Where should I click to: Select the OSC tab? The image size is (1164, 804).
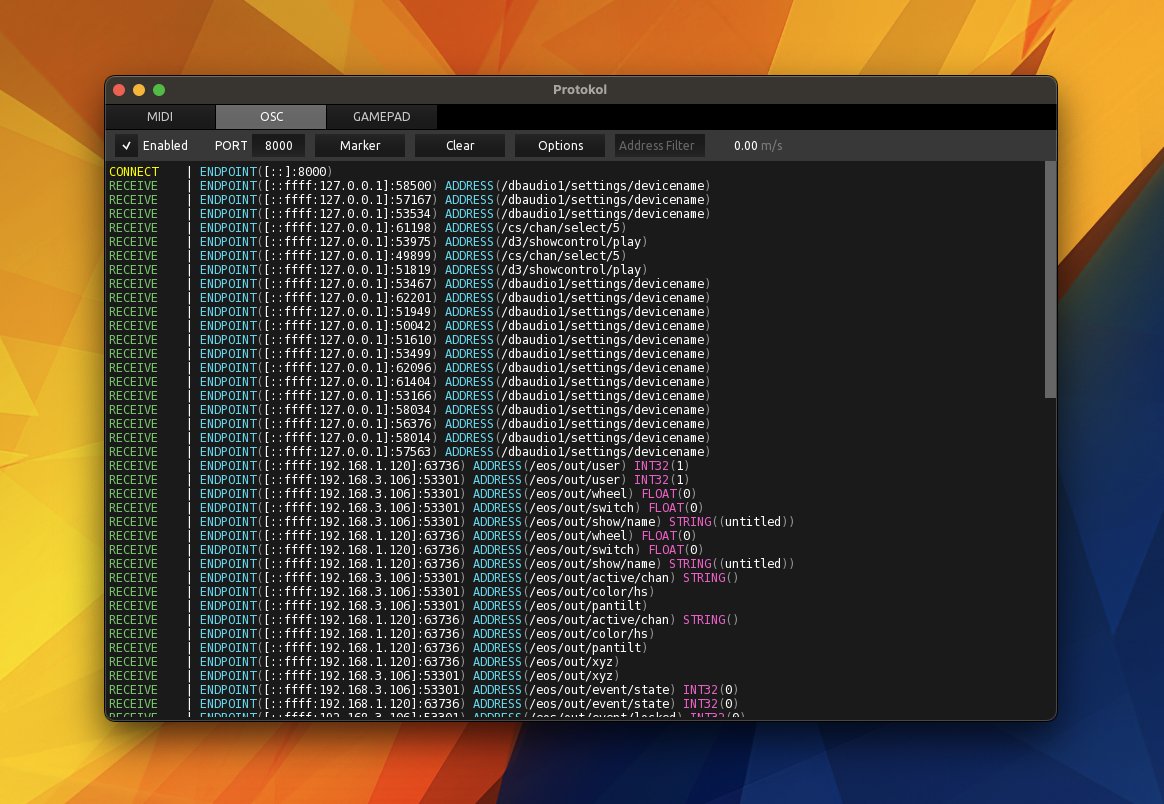271,117
